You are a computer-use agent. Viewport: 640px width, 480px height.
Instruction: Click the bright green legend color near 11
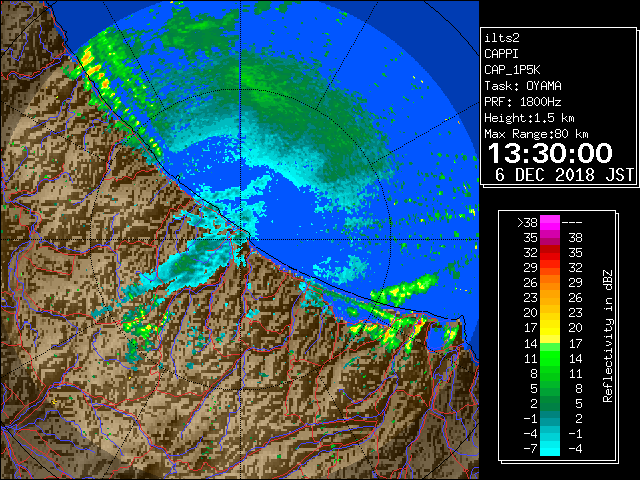[x=550, y=358]
